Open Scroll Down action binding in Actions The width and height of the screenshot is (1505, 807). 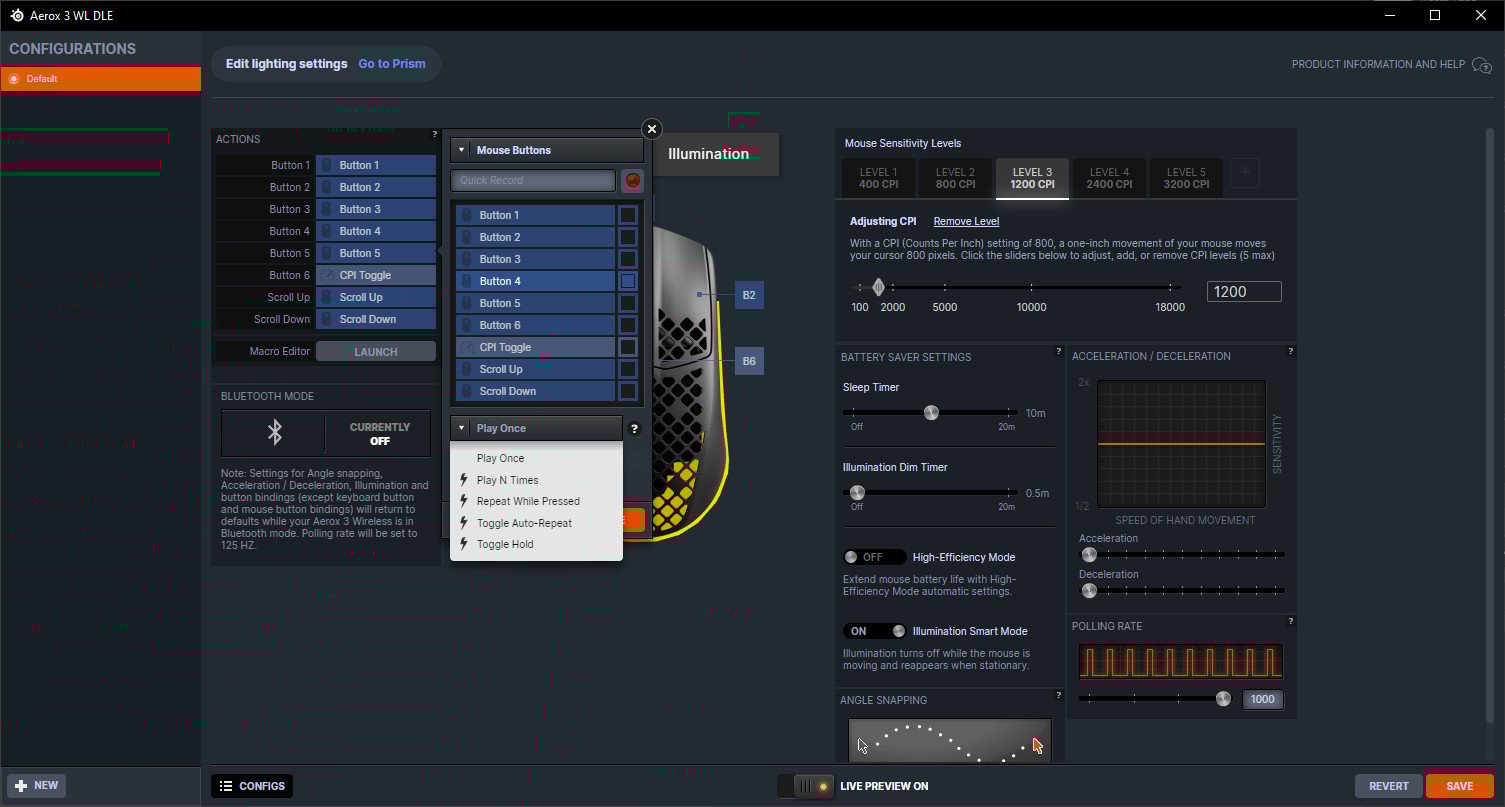tap(376, 319)
